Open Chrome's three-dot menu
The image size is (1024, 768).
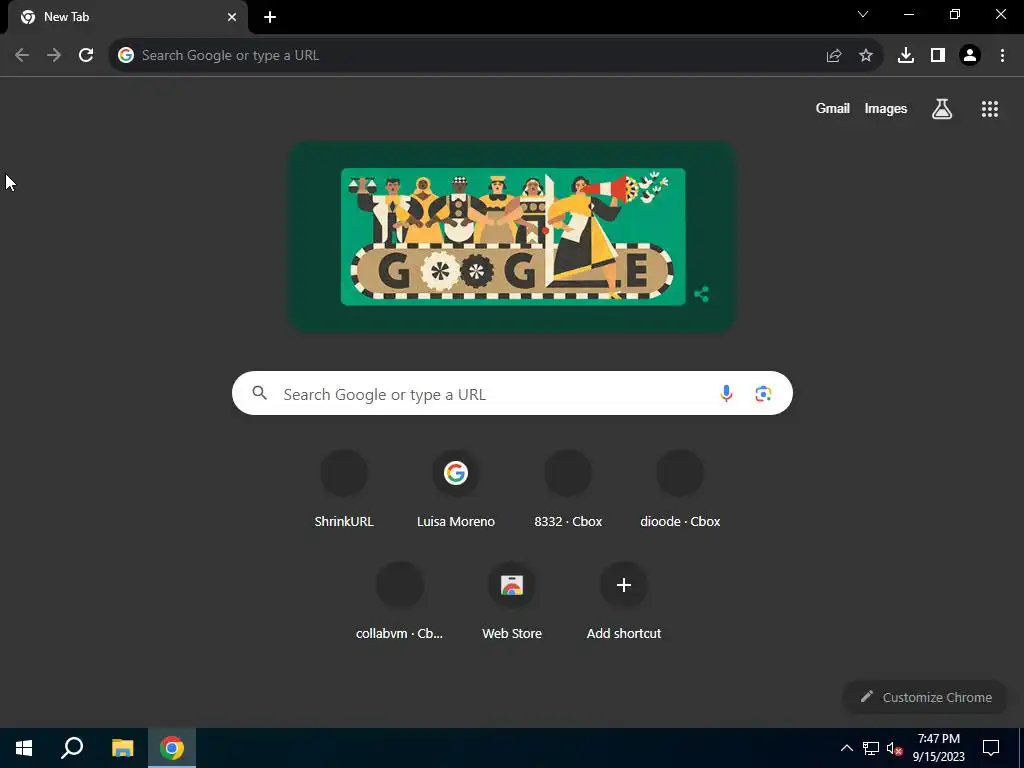1002,56
